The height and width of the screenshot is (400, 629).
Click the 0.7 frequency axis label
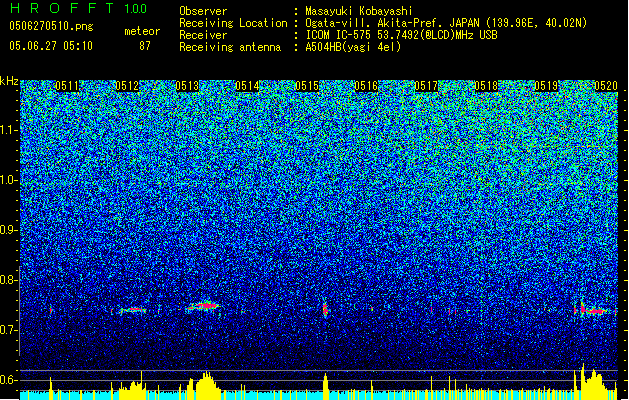coord(9,330)
